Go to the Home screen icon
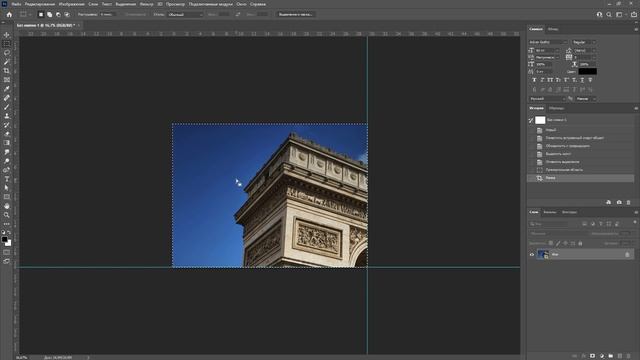The height and width of the screenshot is (360, 640). pyautogui.click(x=9, y=14)
